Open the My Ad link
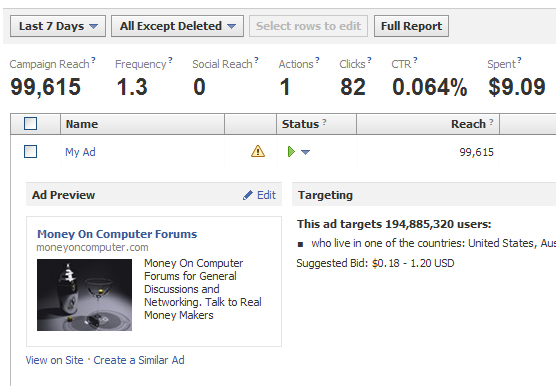 pos(80,152)
